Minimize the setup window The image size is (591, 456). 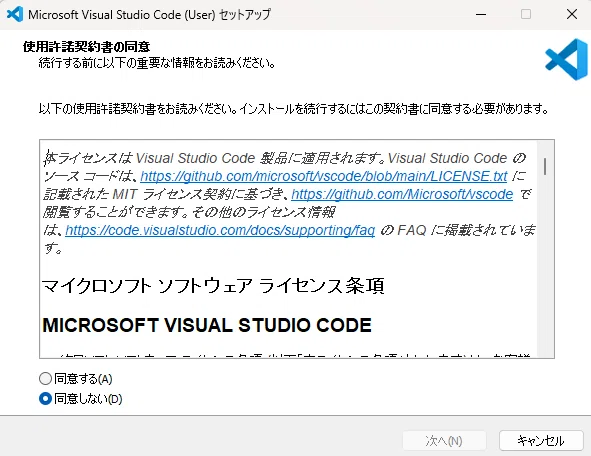coord(481,14)
